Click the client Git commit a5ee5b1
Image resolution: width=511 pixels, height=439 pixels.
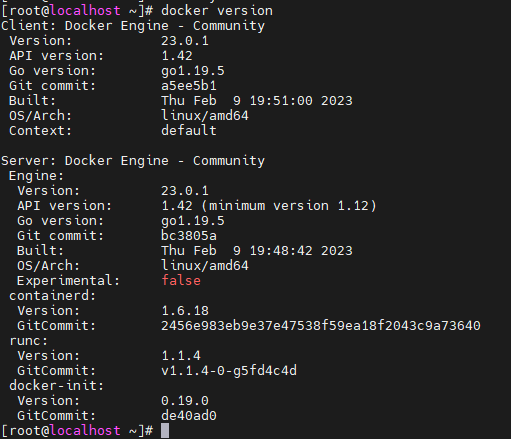tap(189, 86)
